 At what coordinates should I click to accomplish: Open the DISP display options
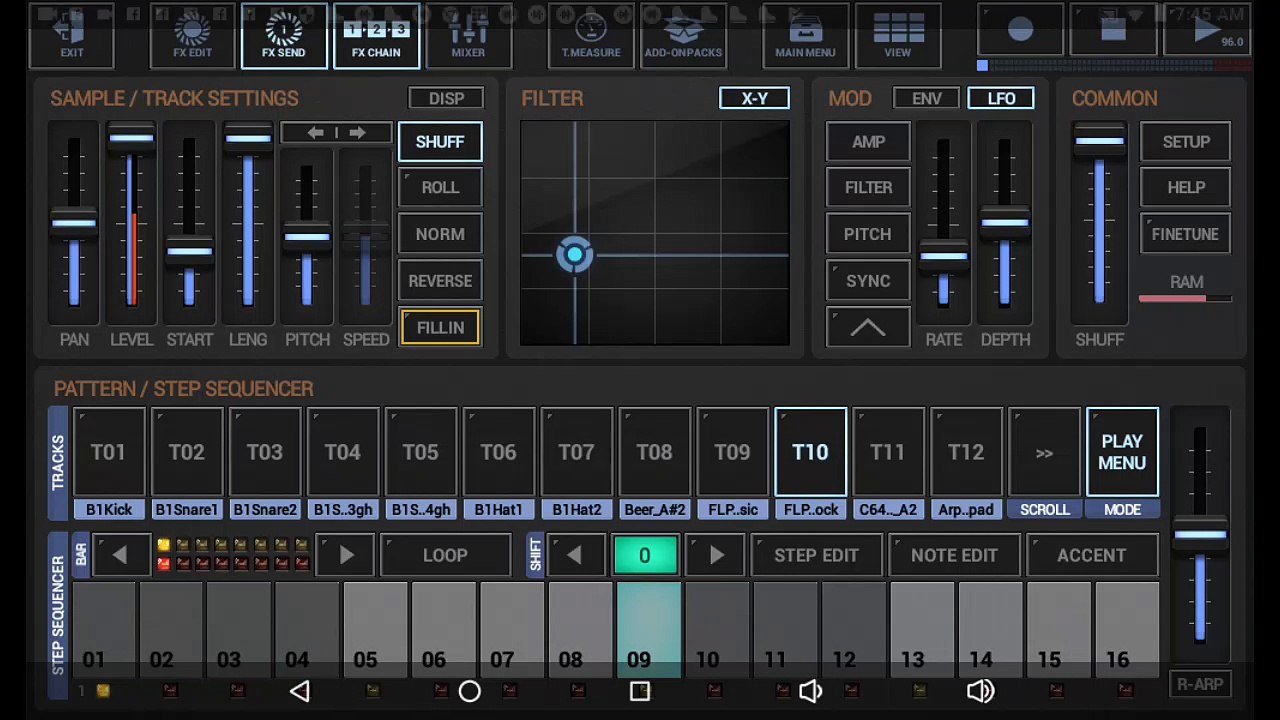[x=446, y=99]
